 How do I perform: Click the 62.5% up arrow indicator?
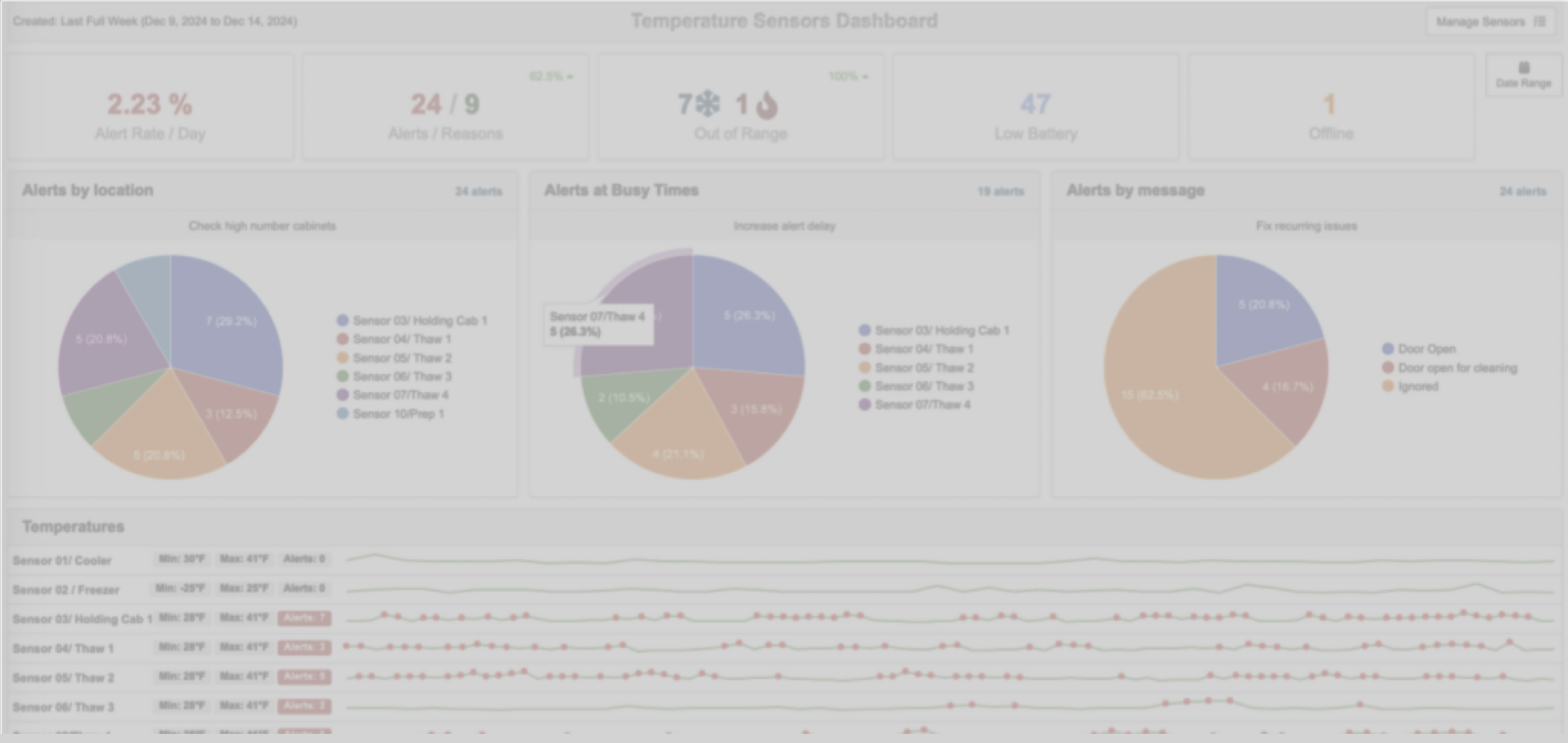click(551, 76)
